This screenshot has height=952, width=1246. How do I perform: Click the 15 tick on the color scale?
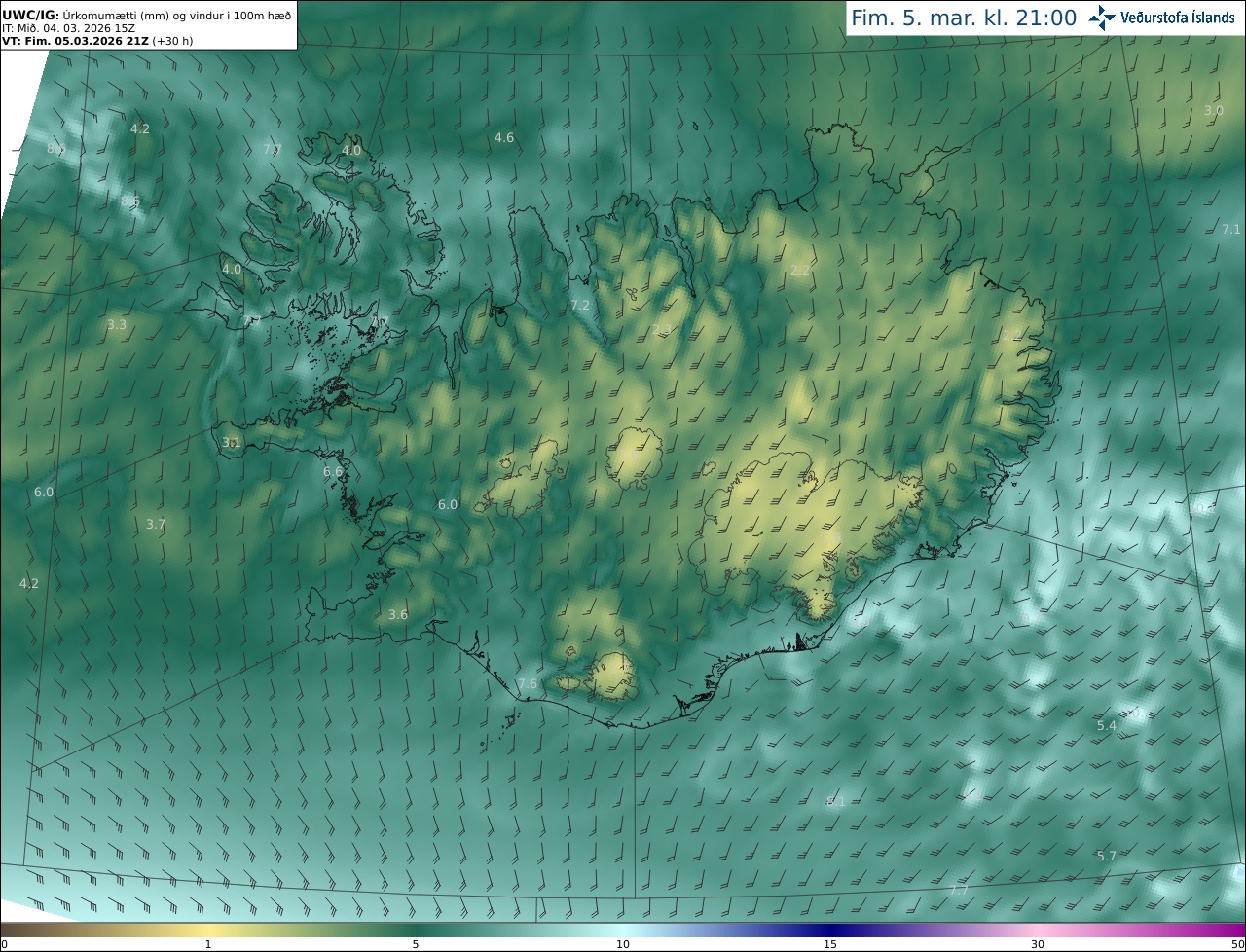coord(830,944)
